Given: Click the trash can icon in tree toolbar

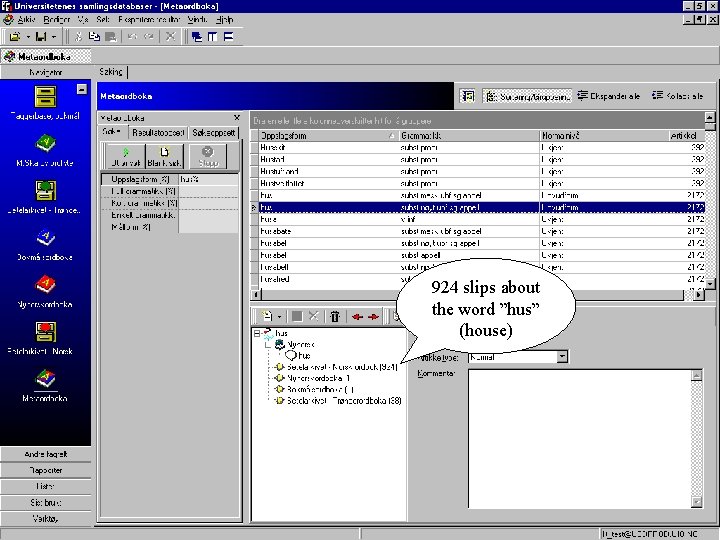Looking at the screenshot, I should pos(335,316).
